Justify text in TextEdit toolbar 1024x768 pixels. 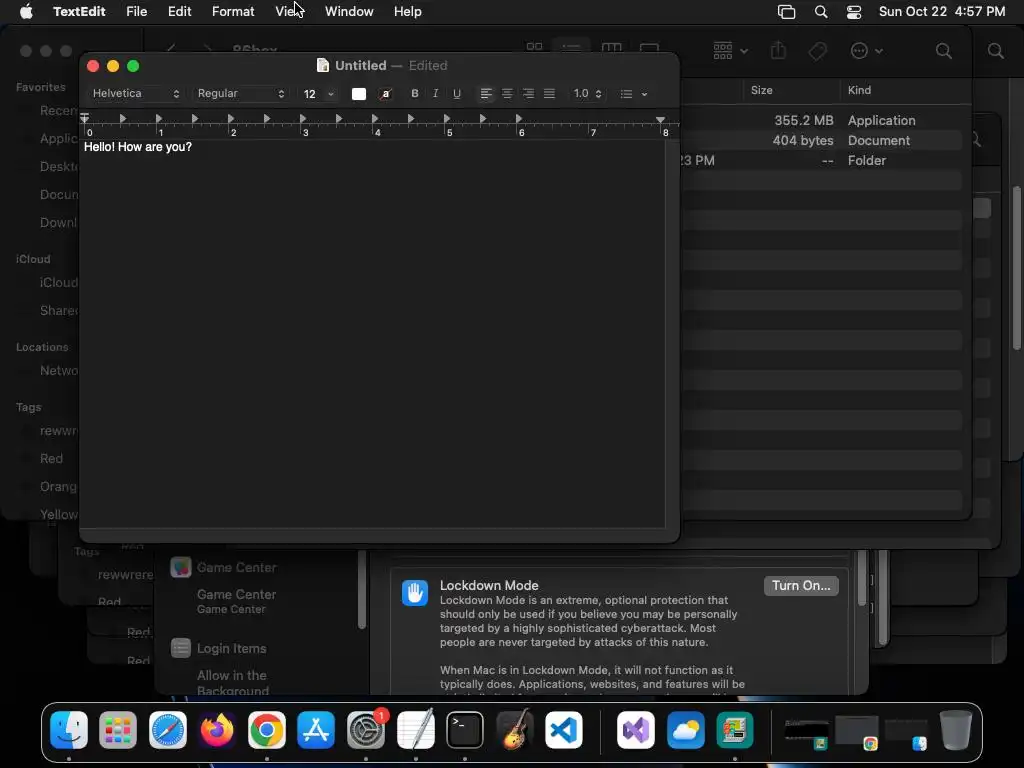pos(549,93)
